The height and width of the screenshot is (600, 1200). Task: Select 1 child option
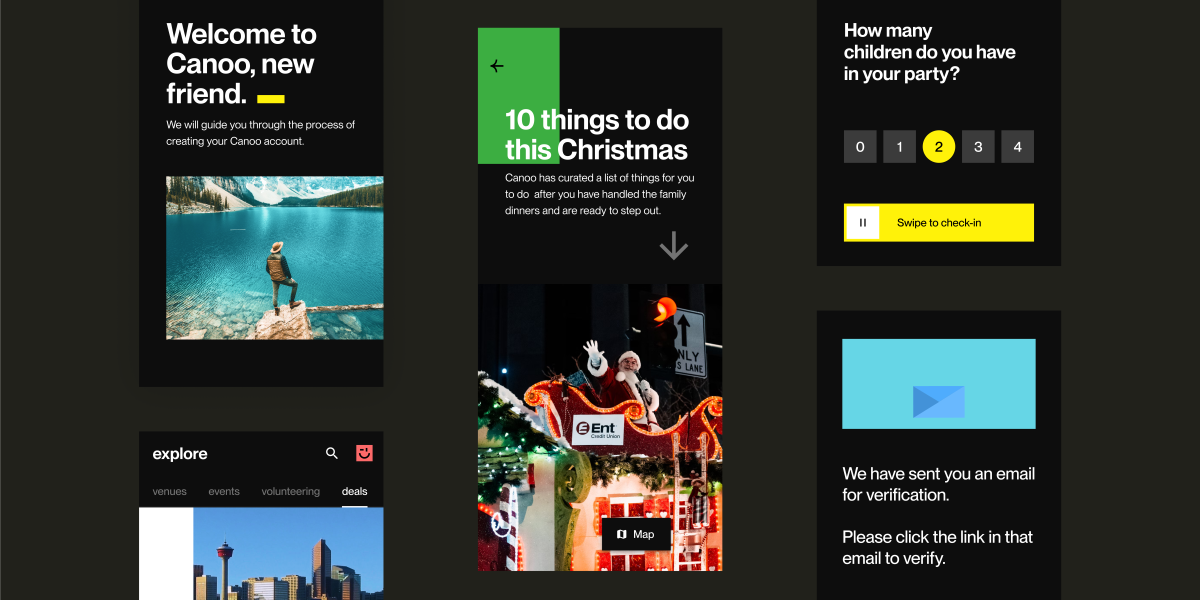point(899,147)
